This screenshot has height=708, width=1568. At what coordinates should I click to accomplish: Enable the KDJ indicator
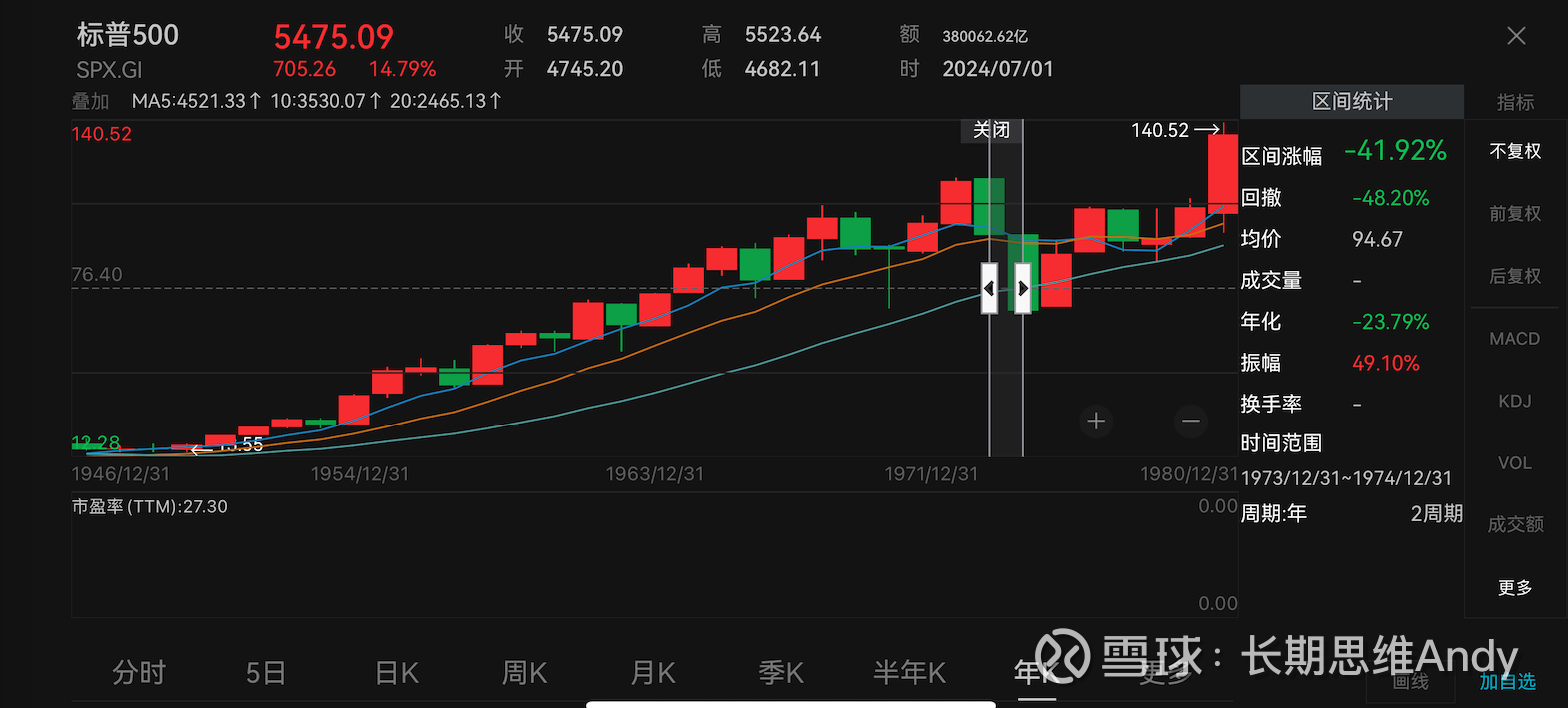click(x=1515, y=401)
